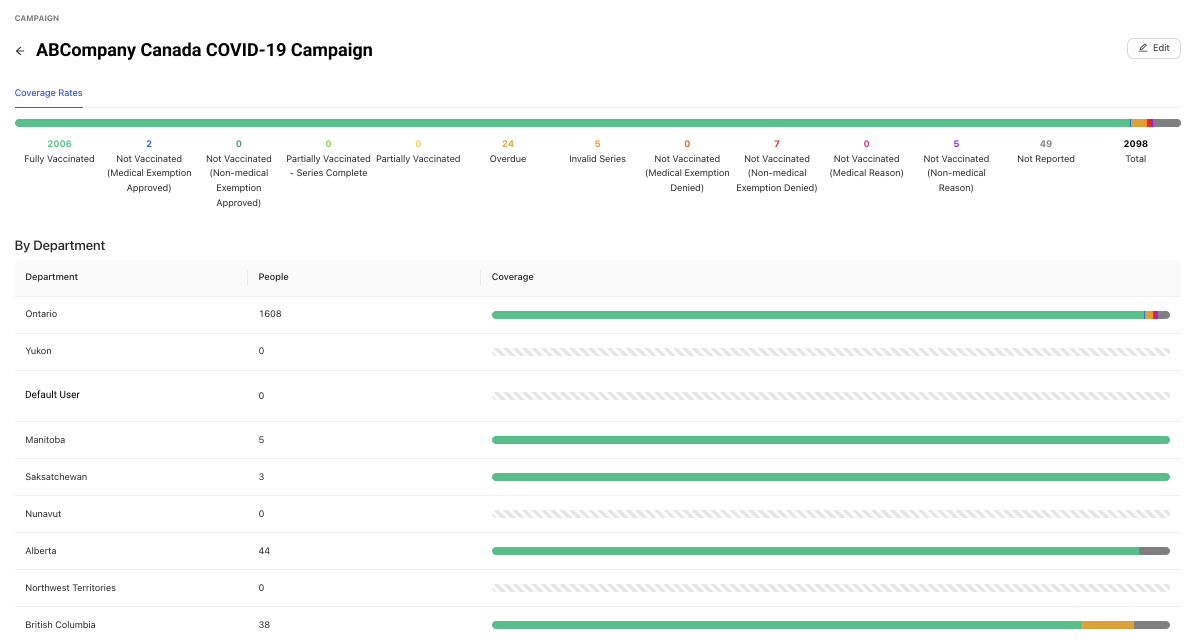This screenshot has width=1195, height=639.
Task: Sort the table by the Department column
Action: pos(51,277)
